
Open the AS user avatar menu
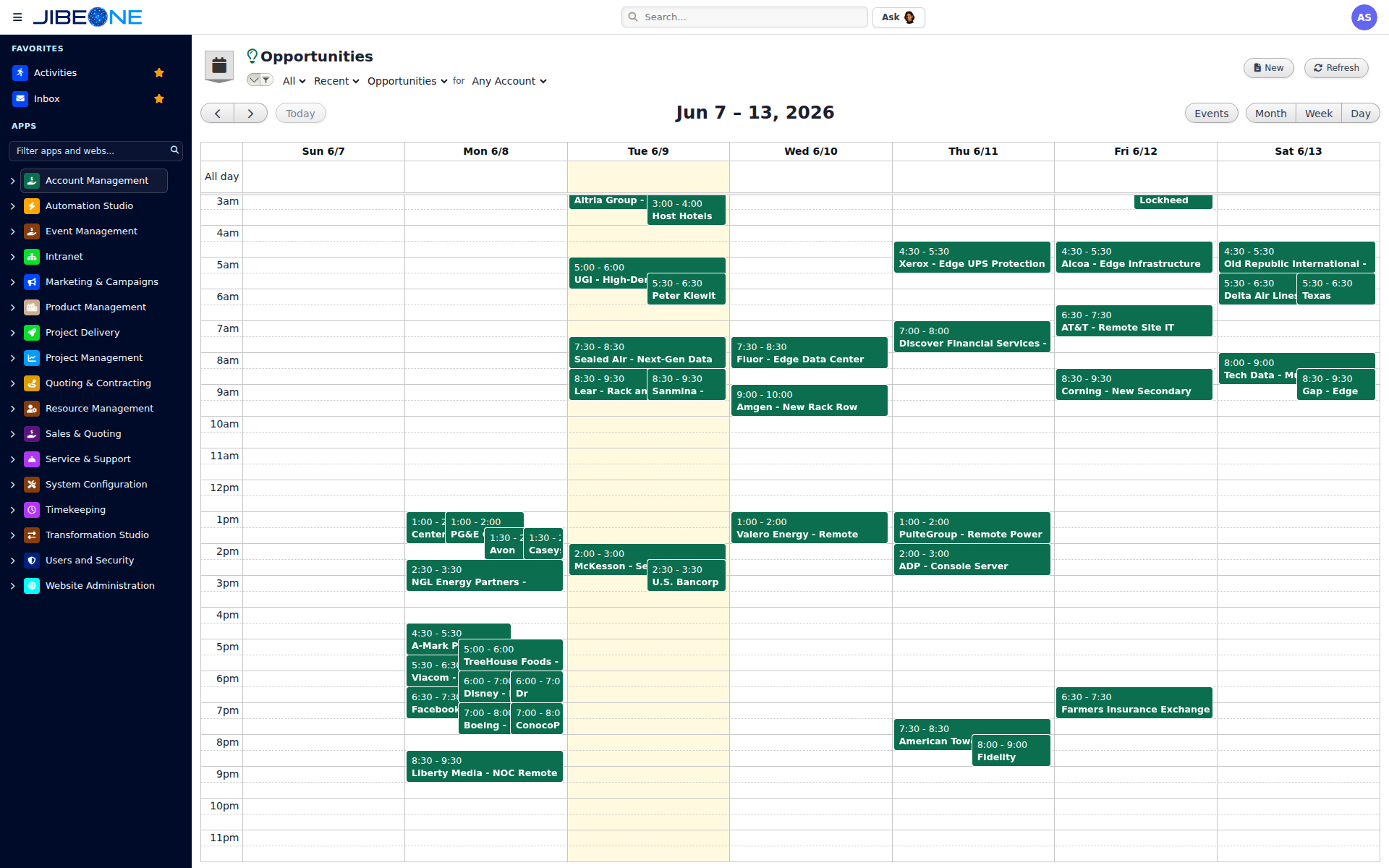1364,17
